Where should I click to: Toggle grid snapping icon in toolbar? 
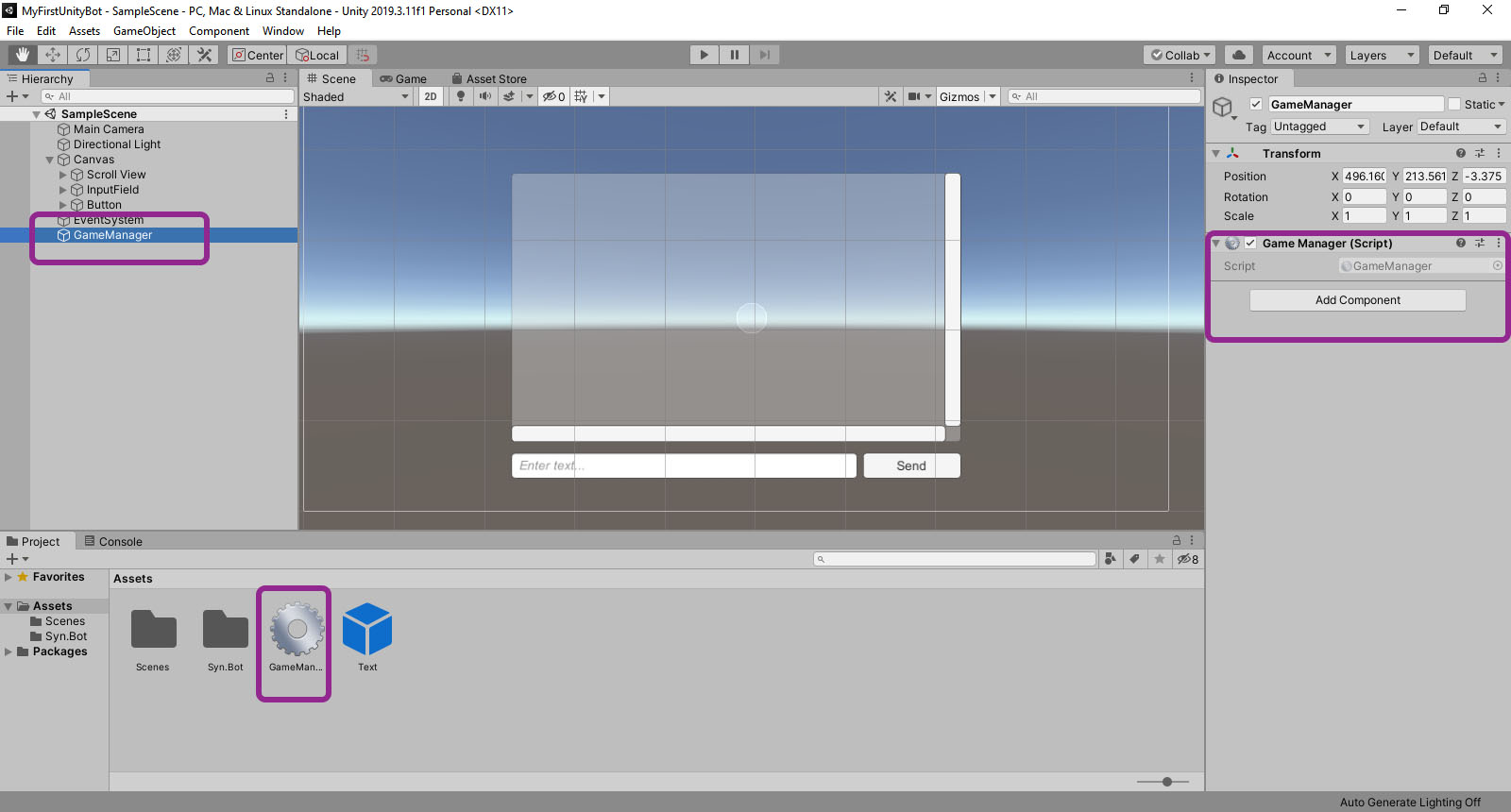[x=363, y=55]
